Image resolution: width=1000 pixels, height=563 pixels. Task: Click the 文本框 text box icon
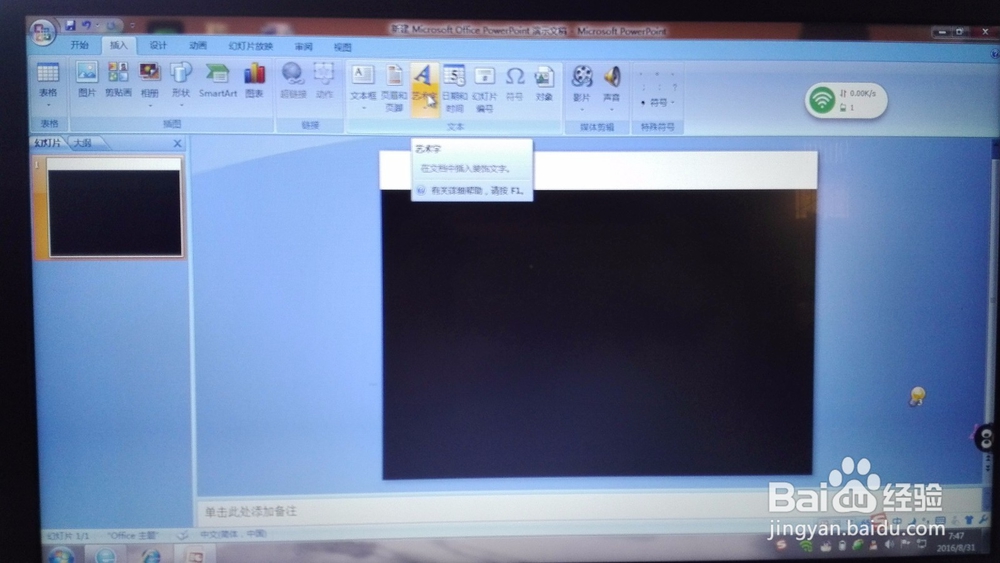[x=363, y=75]
